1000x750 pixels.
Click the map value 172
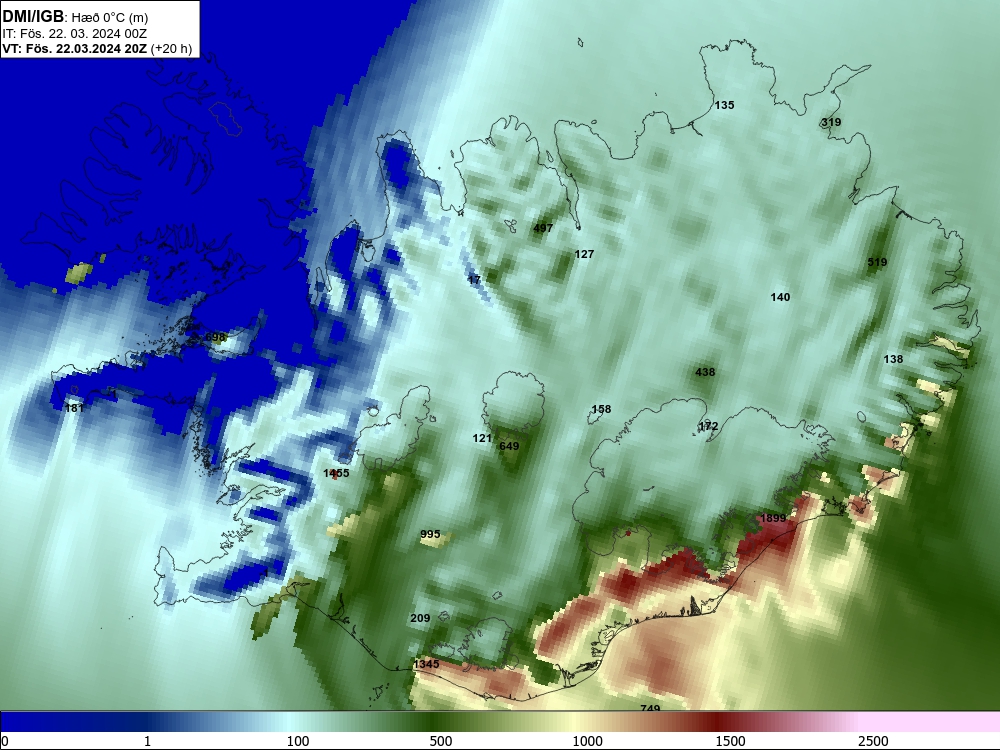708,427
